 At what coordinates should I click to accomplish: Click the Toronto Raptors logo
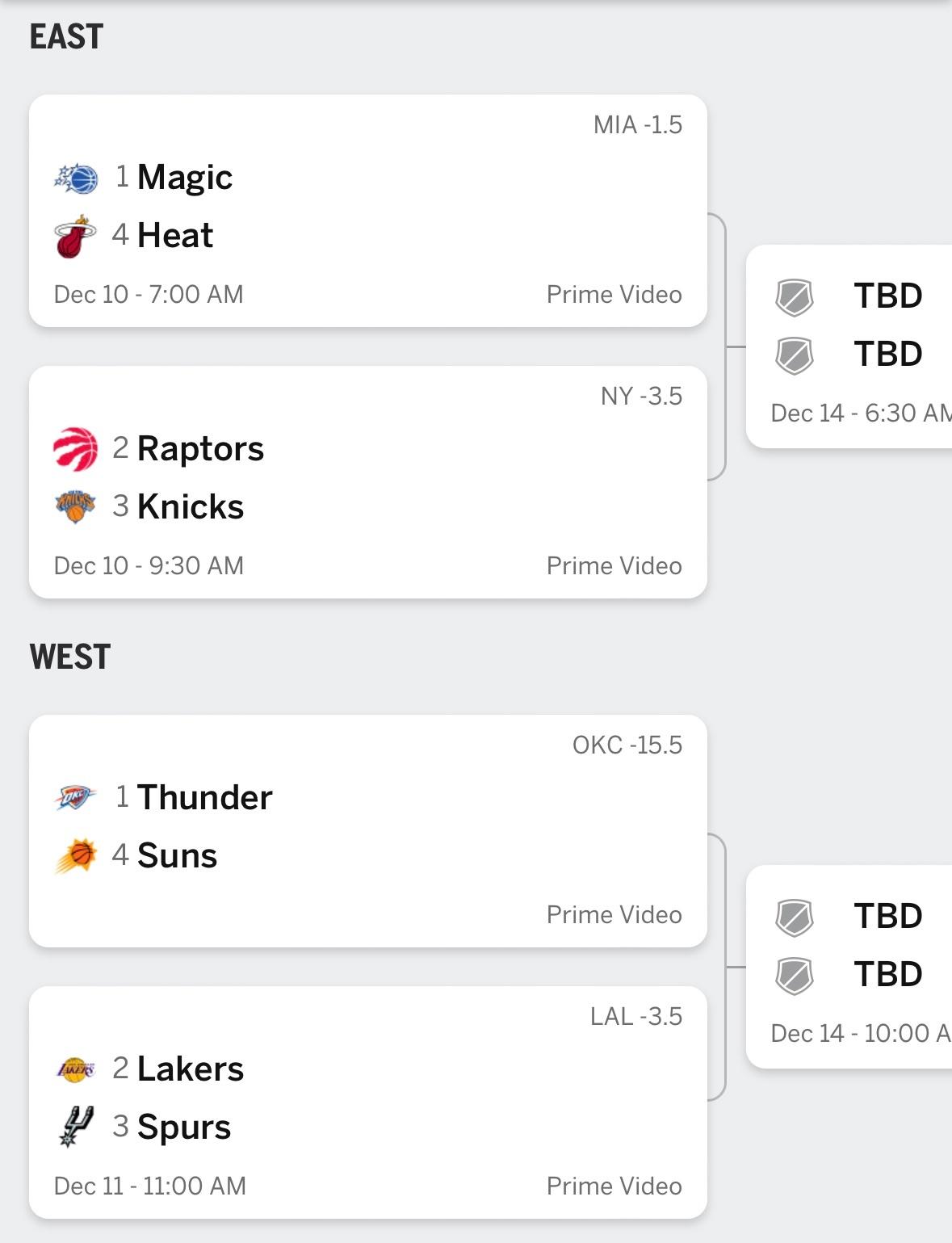[75, 449]
